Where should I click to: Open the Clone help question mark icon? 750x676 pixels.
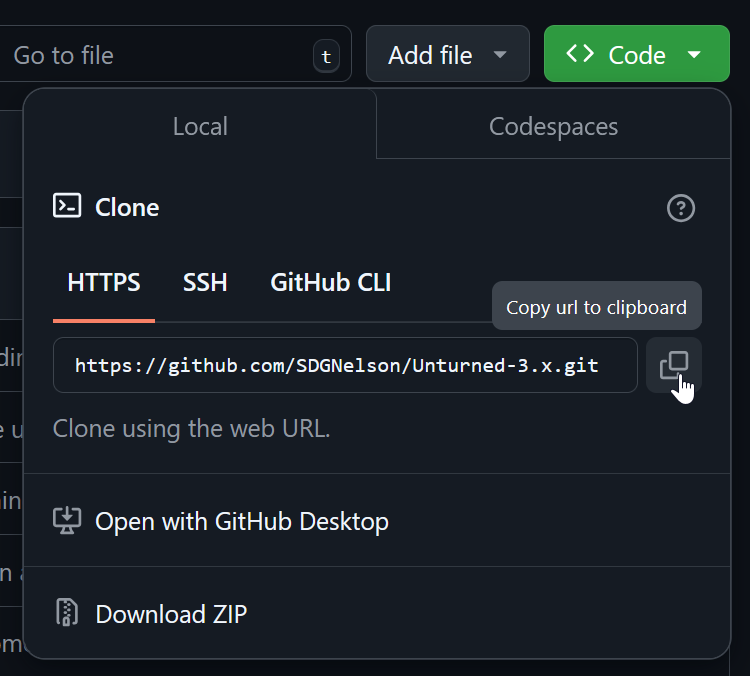pos(681,208)
